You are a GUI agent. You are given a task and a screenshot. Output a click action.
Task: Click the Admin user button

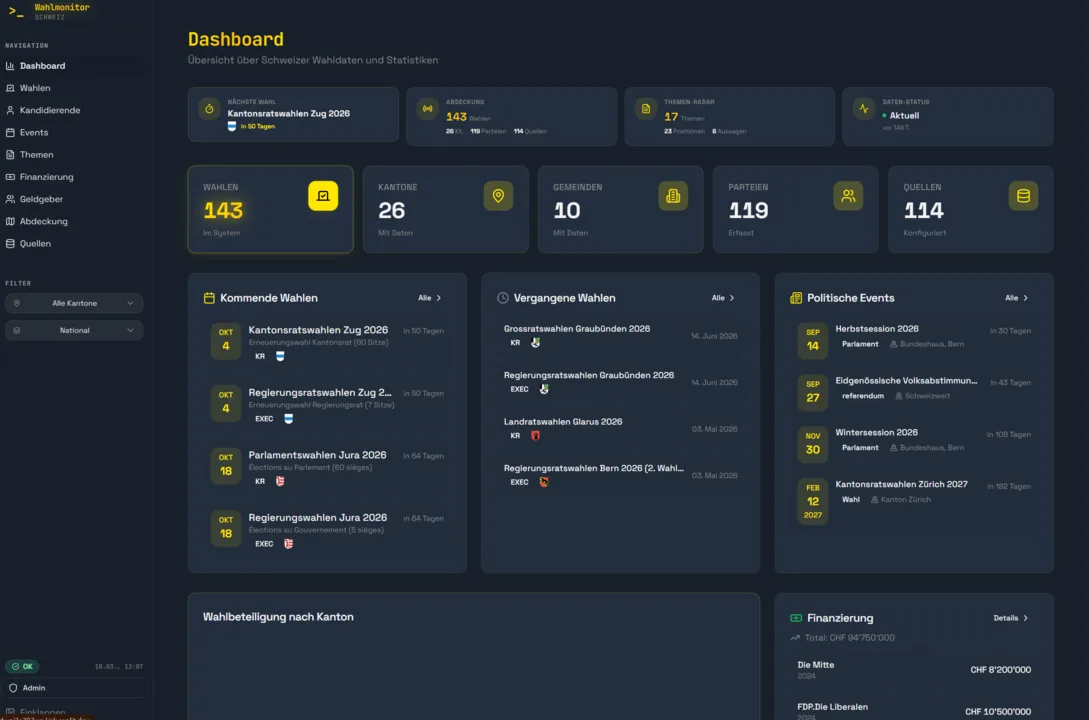coord(76,688)
